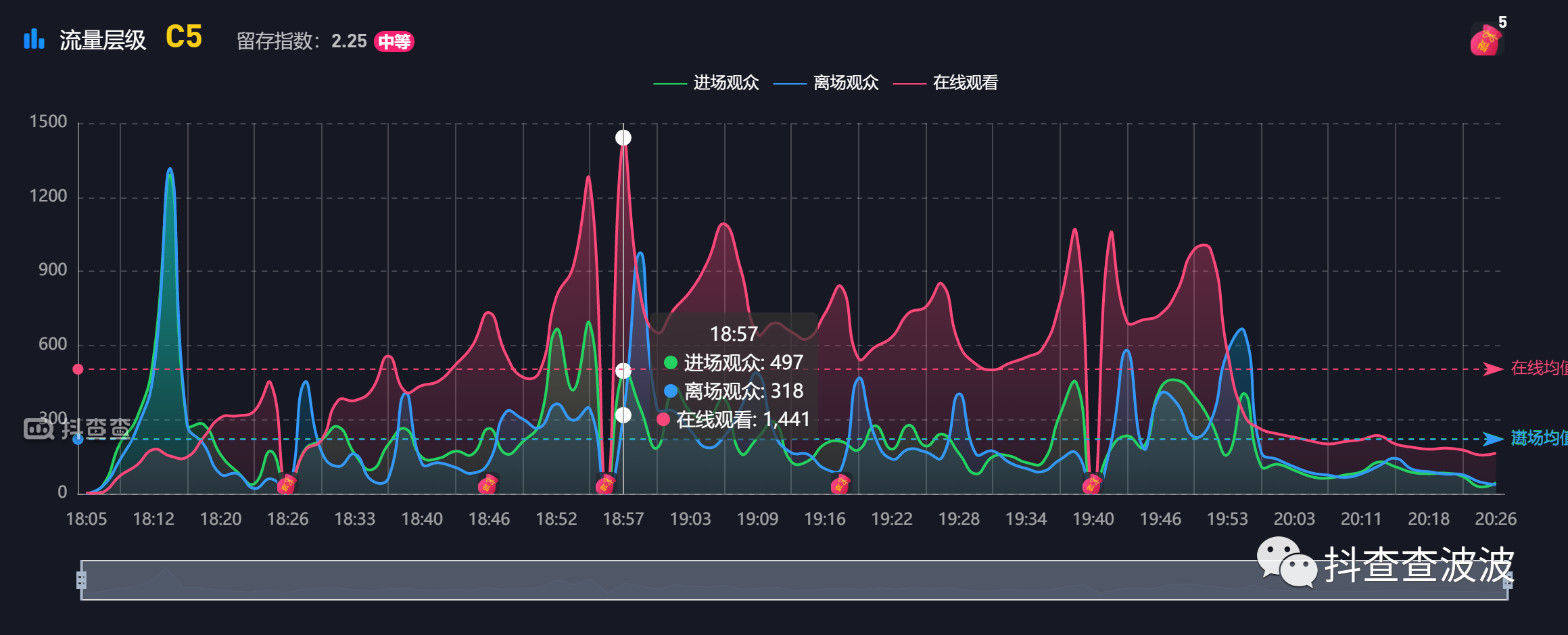This screenshot has width=1568, height=635.
Task: Toggle the 离场观众 legend series
Action: [826, 83]
